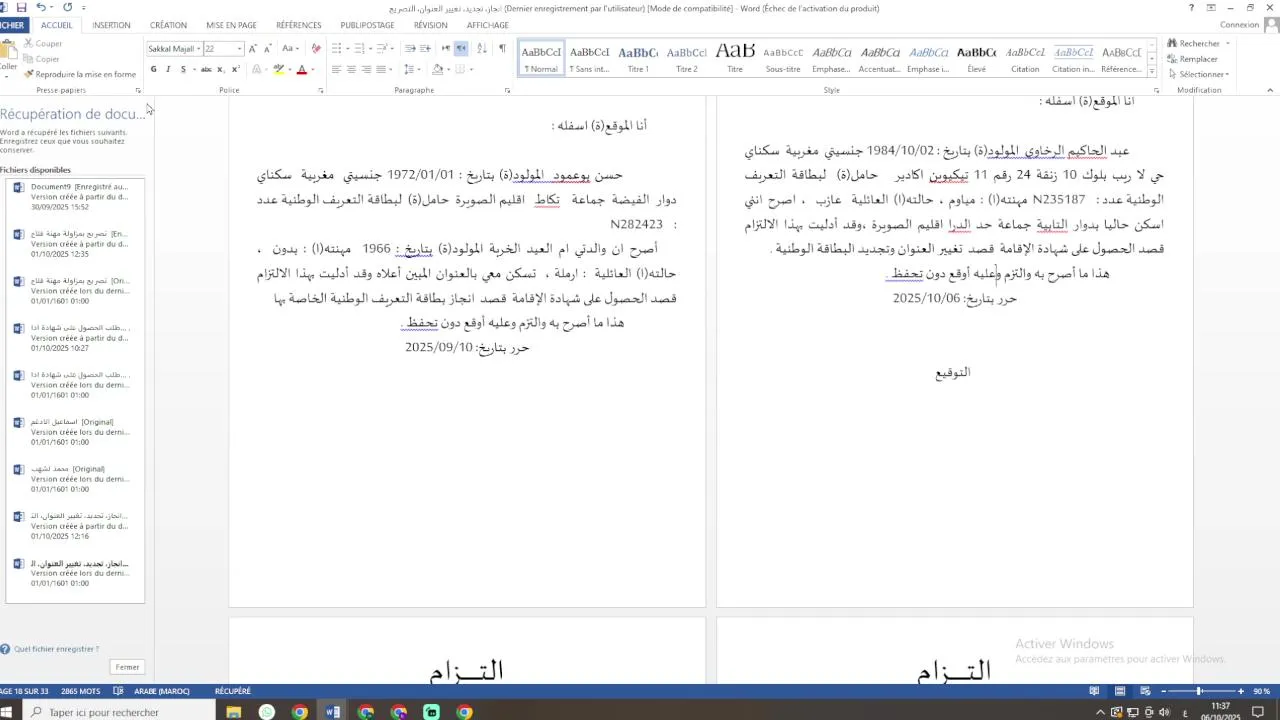This screenshot has height=720, width=1280.
Task: Open the font size 22 dropdown
Action: coord(239,49)
